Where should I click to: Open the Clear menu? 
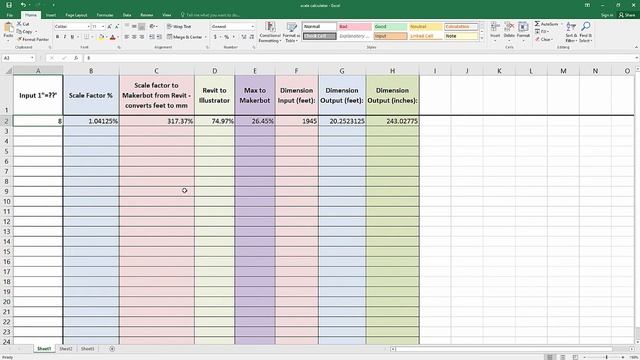pyautogui.click(x=544, y=39)
